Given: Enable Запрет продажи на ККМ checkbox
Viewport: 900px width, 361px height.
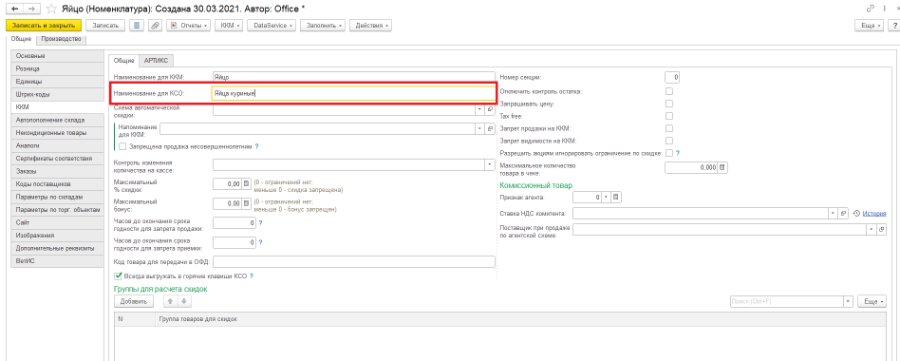Looking at the screenshot, I should pyautogui.click(x=669, y=129).
